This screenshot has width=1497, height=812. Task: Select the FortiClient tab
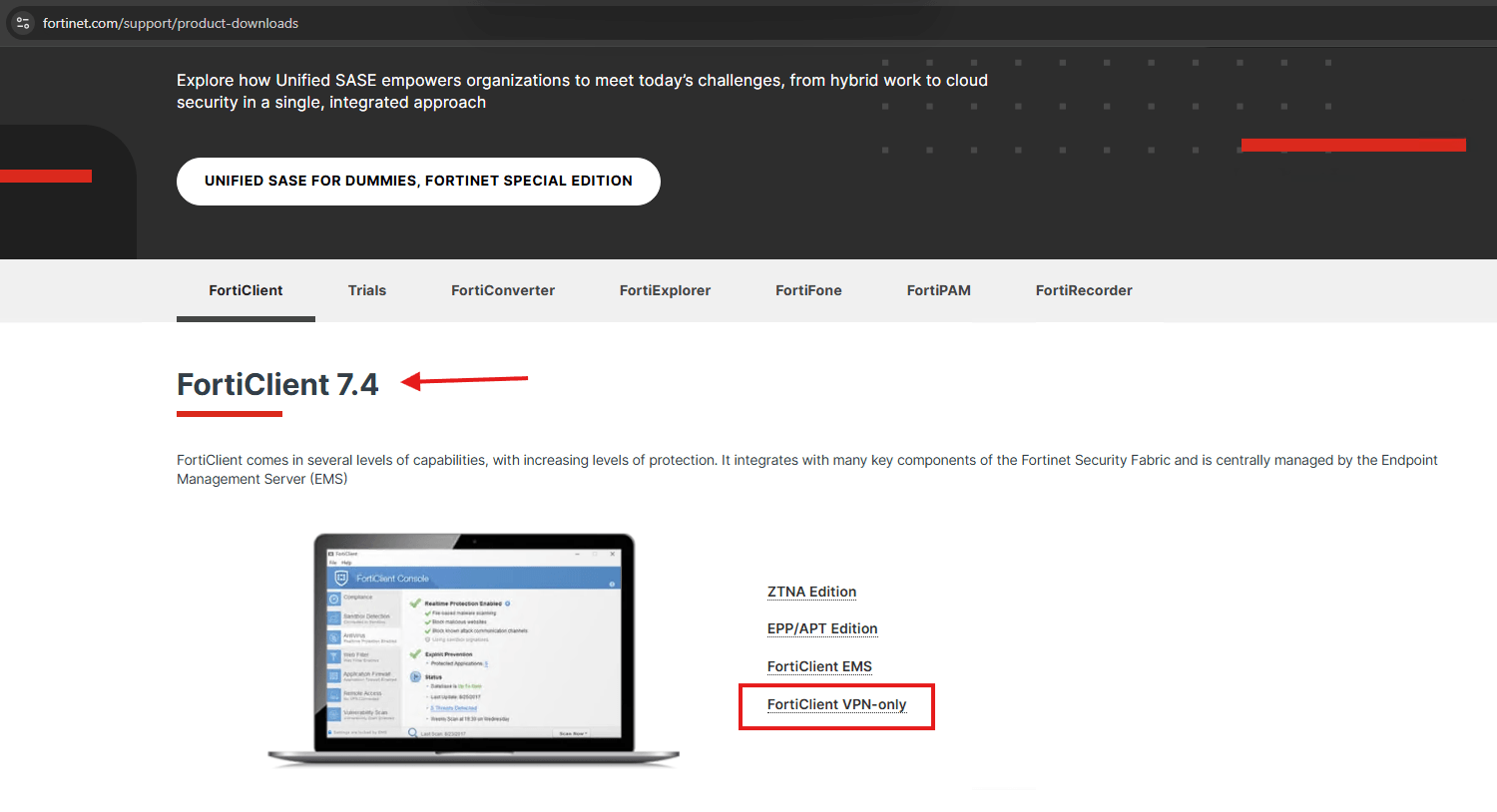tap(246, 290)
